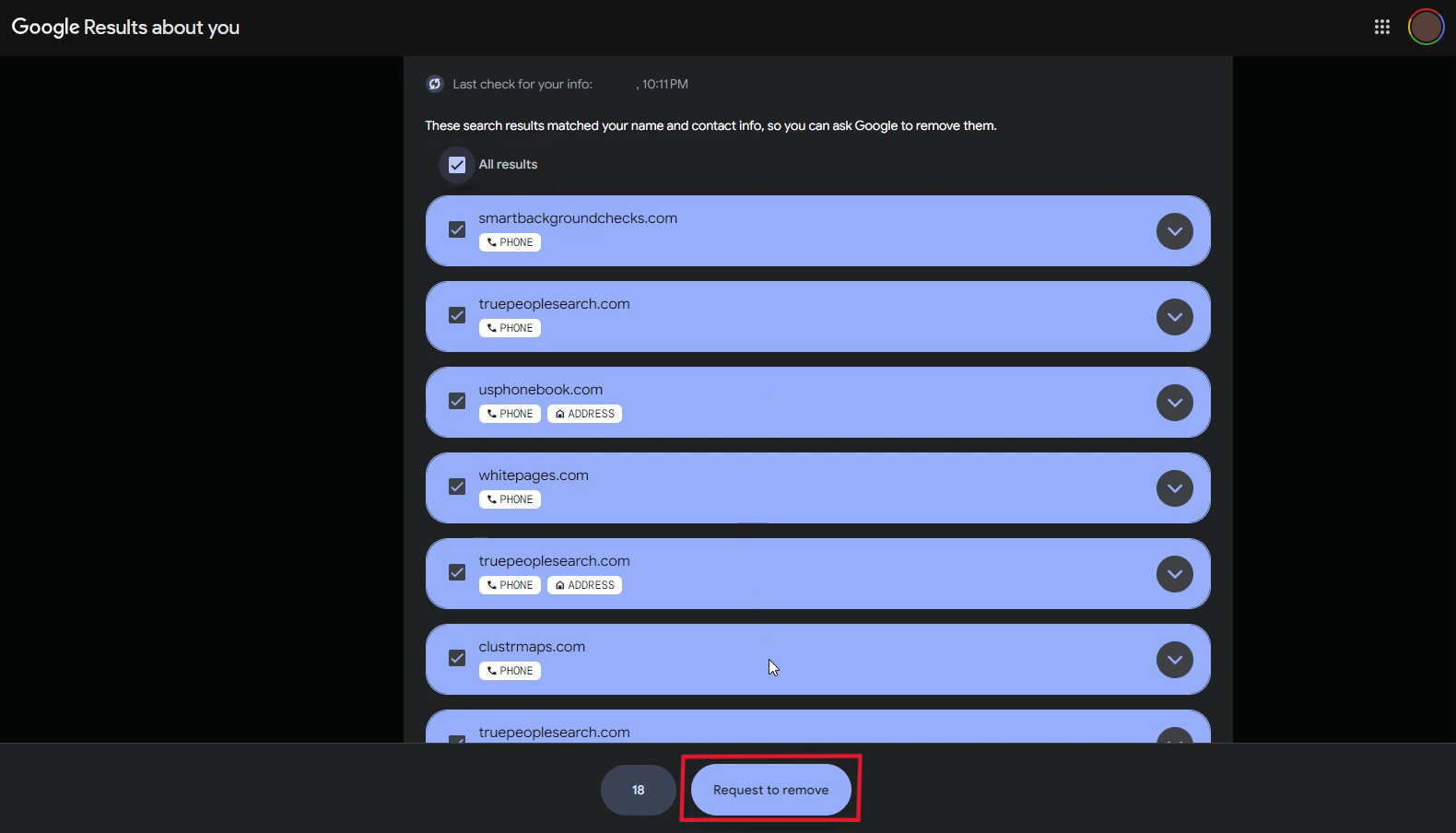Click the PHONE tag under smartbackgroundchecks.com
This screenshot has width=1456, height=833.
click(x=510, y=242)
